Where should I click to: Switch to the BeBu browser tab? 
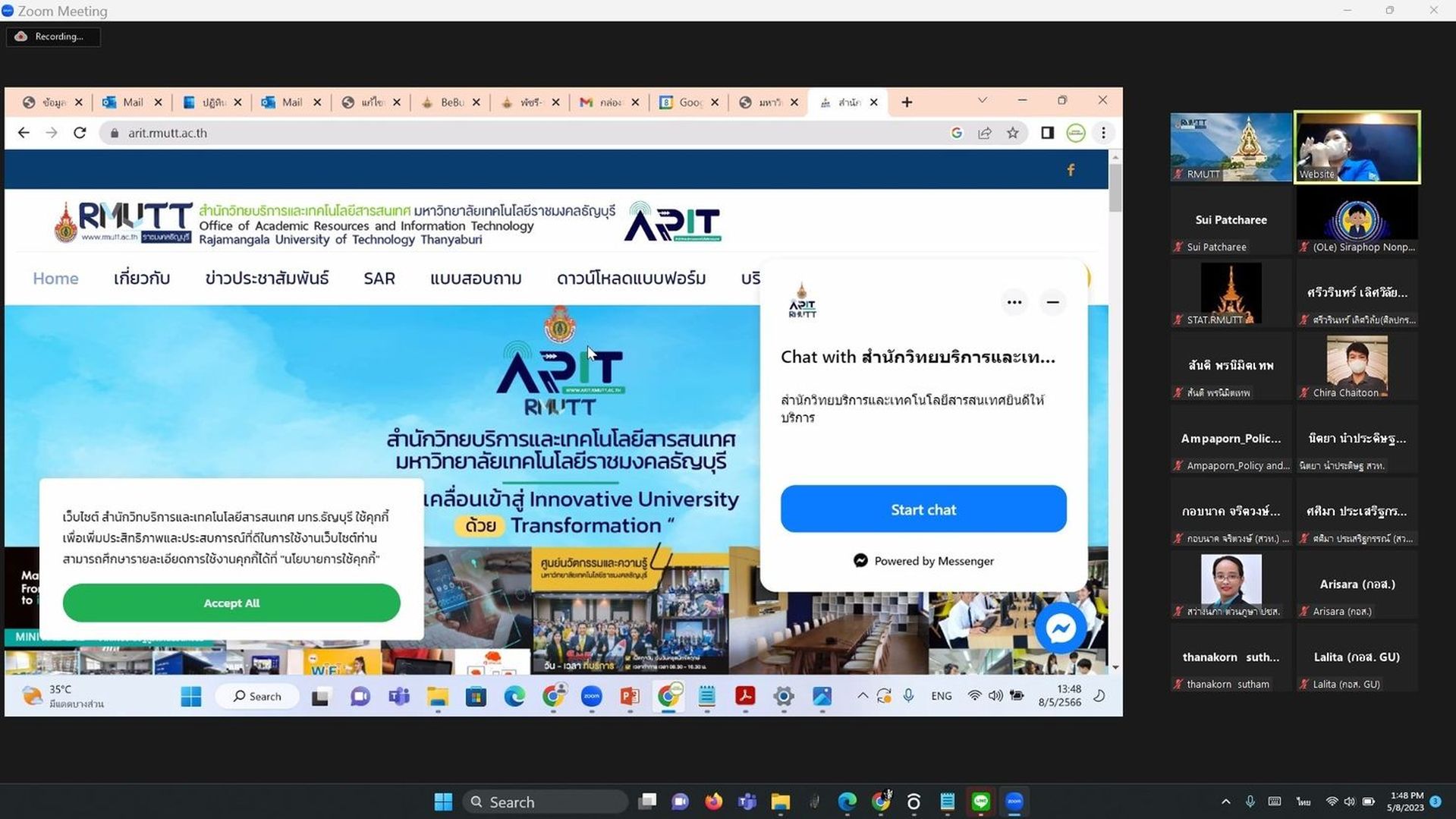451,102
